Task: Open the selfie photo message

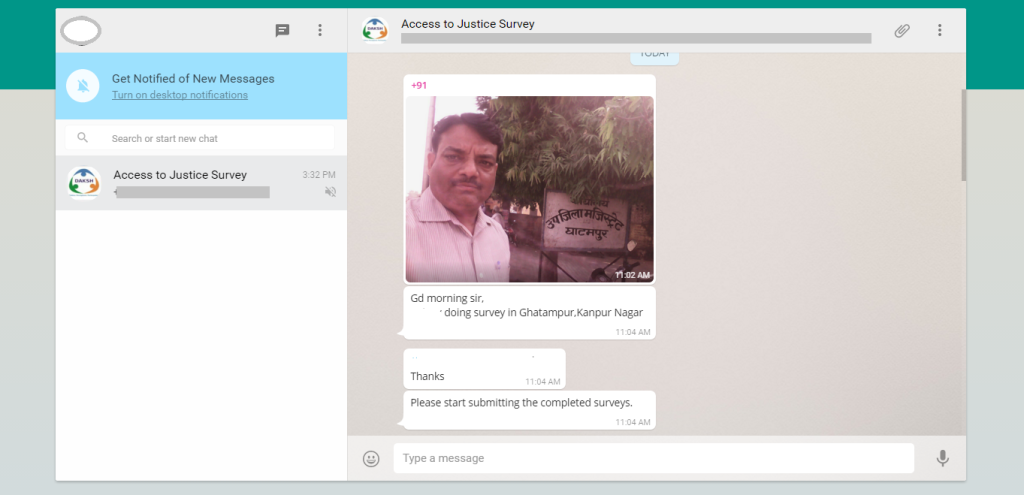Action: pyautogui.click(x=530, y=189)
